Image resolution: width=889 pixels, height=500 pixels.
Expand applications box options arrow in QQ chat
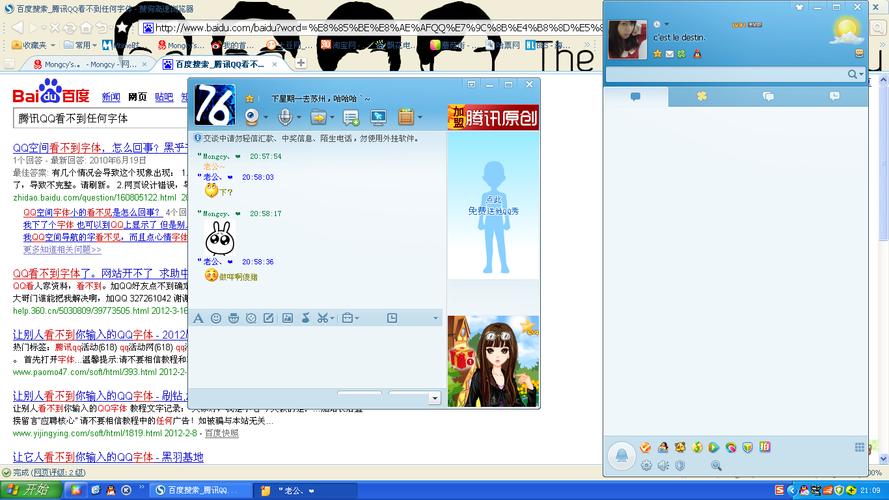coord(420,118)
